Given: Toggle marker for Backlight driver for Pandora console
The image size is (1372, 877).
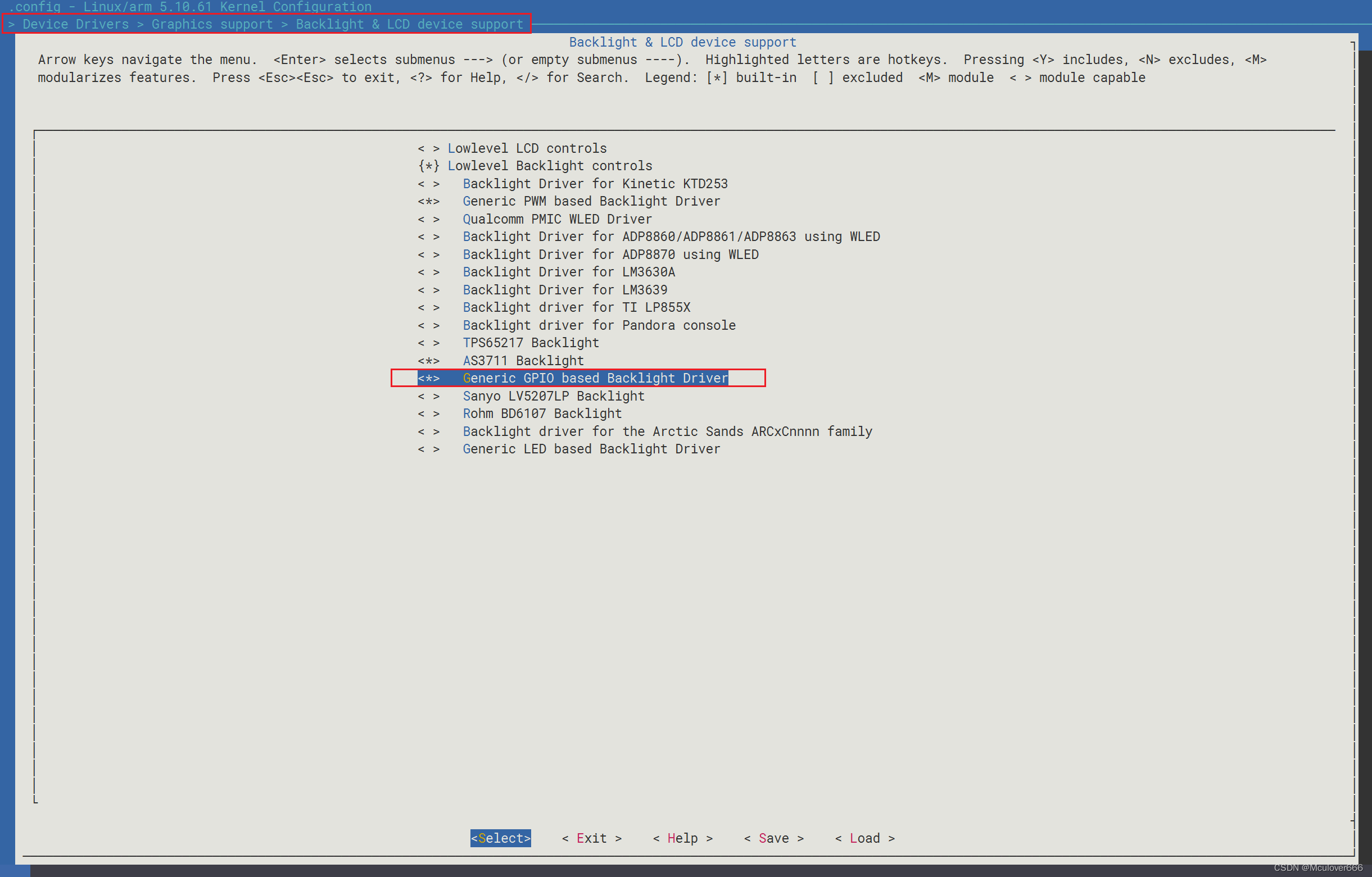Looking at the screenshot, I should (428, 325).
